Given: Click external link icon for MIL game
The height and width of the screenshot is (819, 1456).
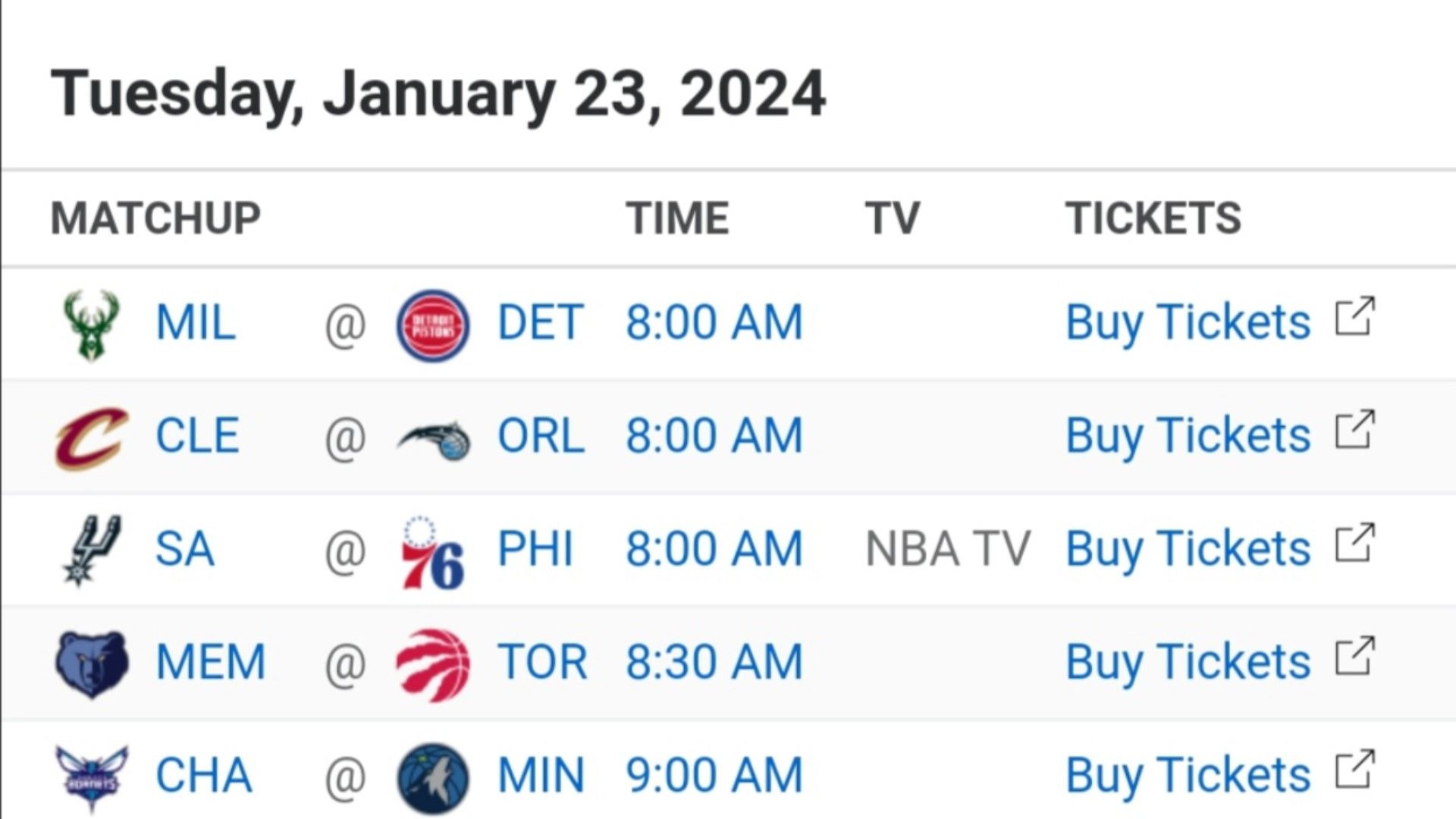Looking at the screenshot, I should 1355,316.
